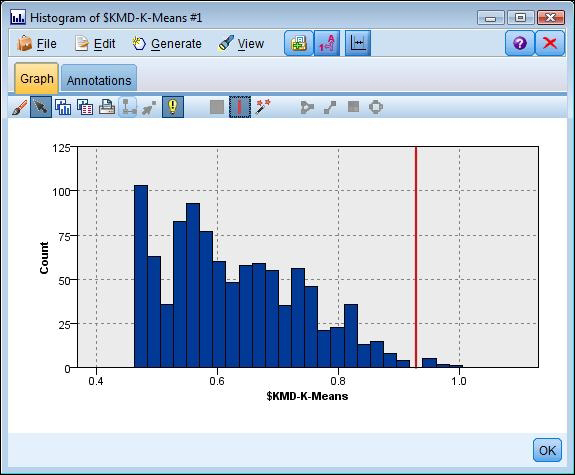Print the histogram using printer icon
The image size is (575, 475).
(x=107, y=107)
